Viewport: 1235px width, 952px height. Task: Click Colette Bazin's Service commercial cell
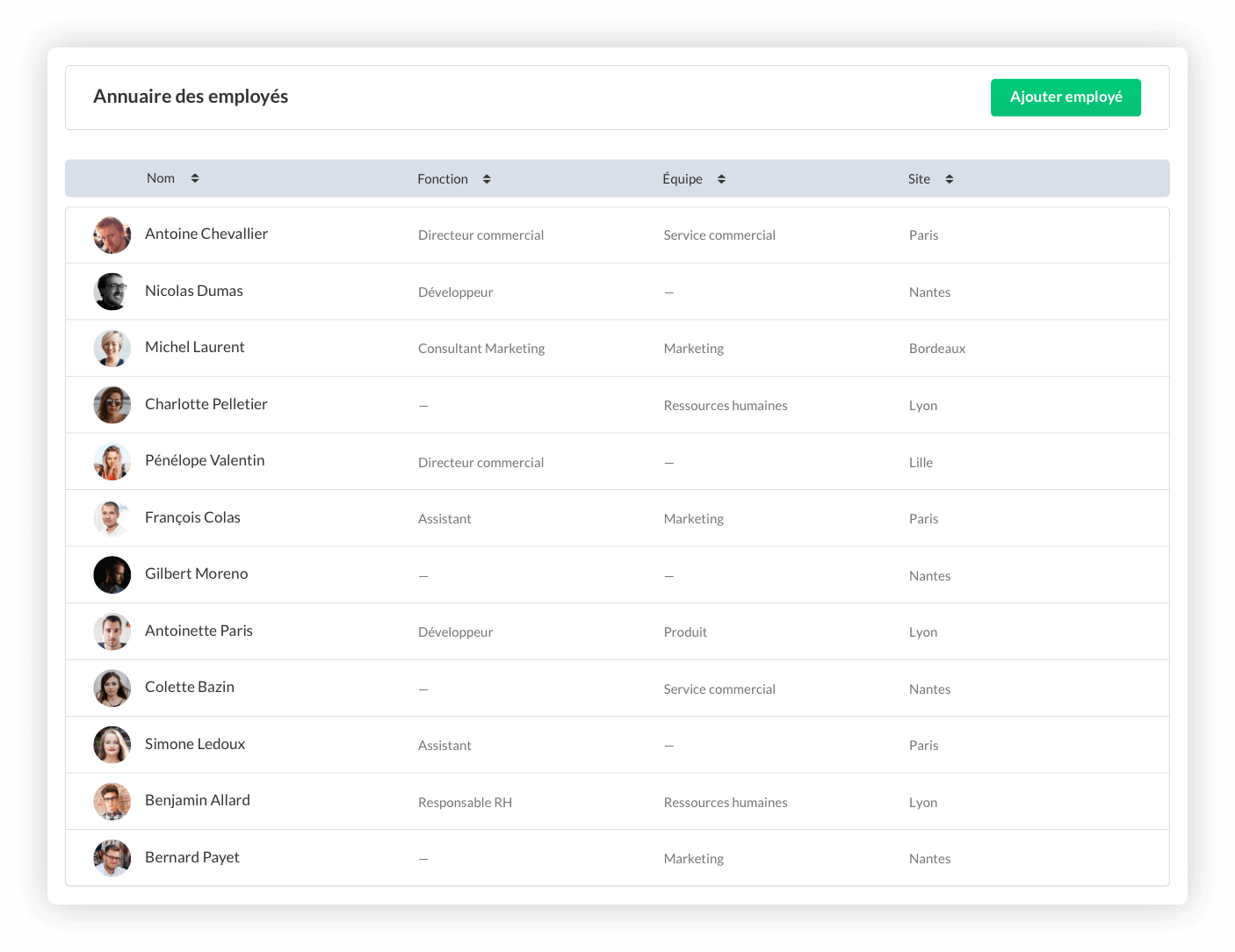click(719, 689)
